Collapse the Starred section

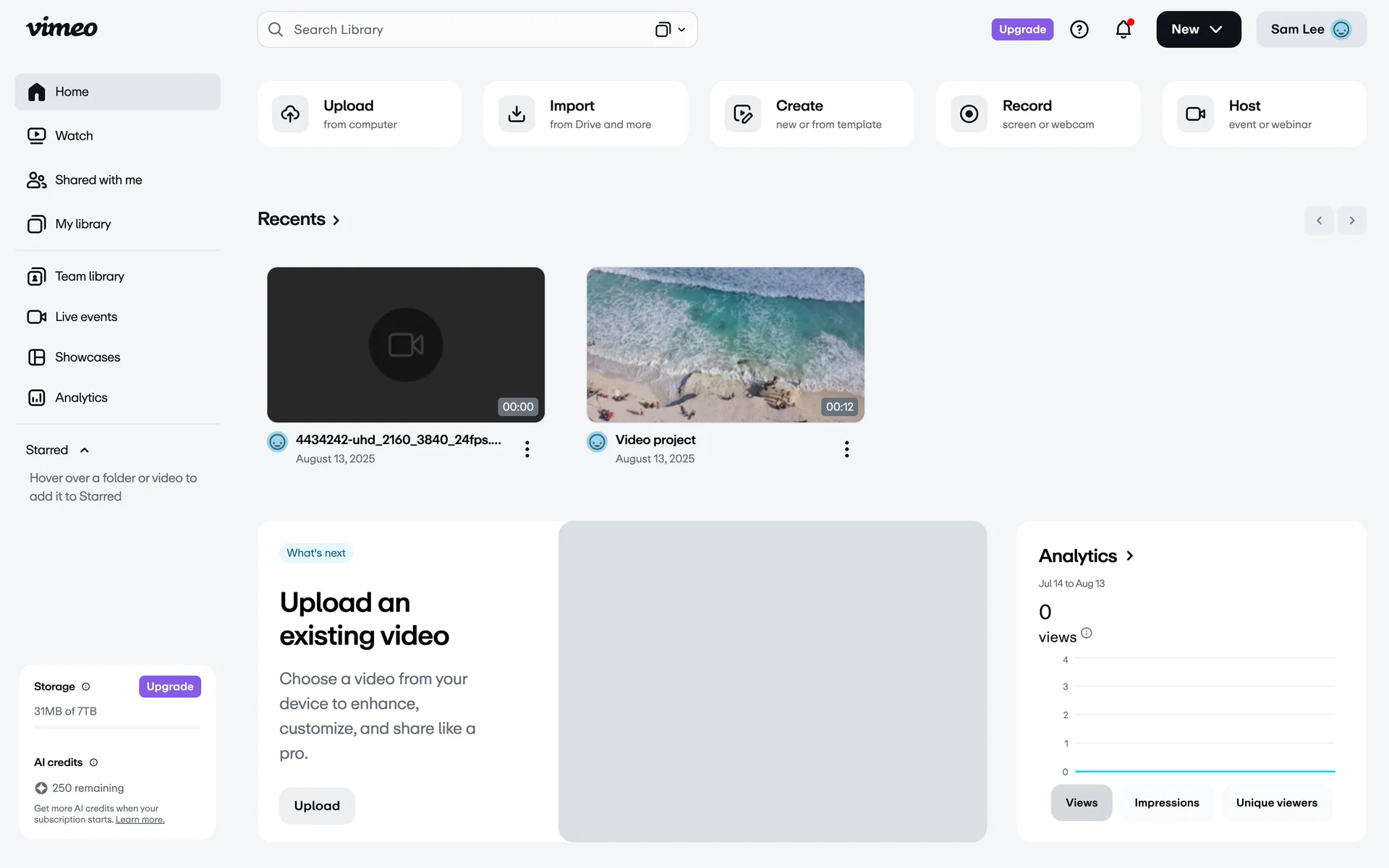pyautogui.click(x=85, y=450)
